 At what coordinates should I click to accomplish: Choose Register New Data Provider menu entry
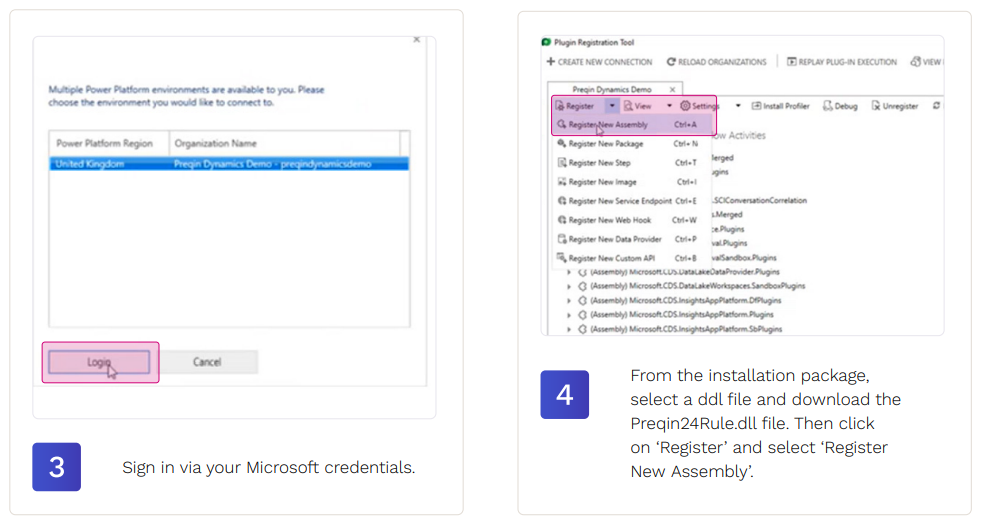point(633,239)
